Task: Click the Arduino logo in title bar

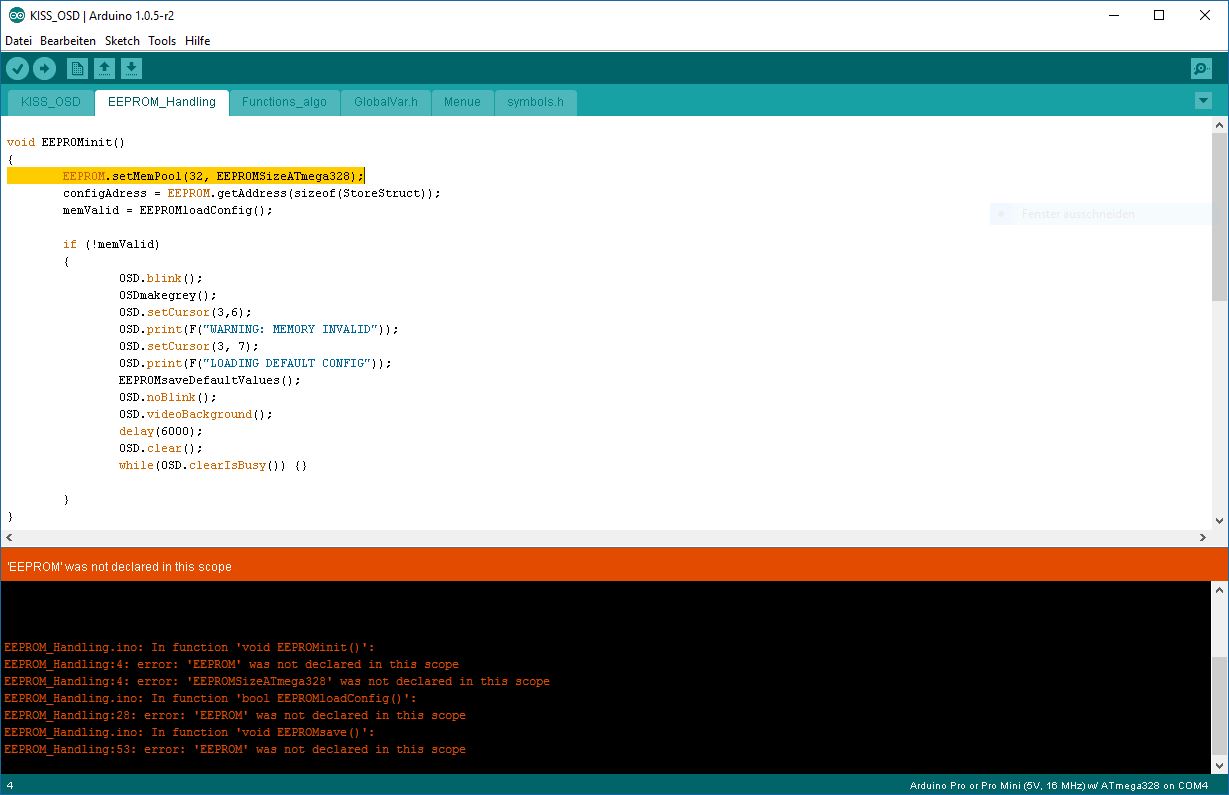Action: [x=17, y=15]
